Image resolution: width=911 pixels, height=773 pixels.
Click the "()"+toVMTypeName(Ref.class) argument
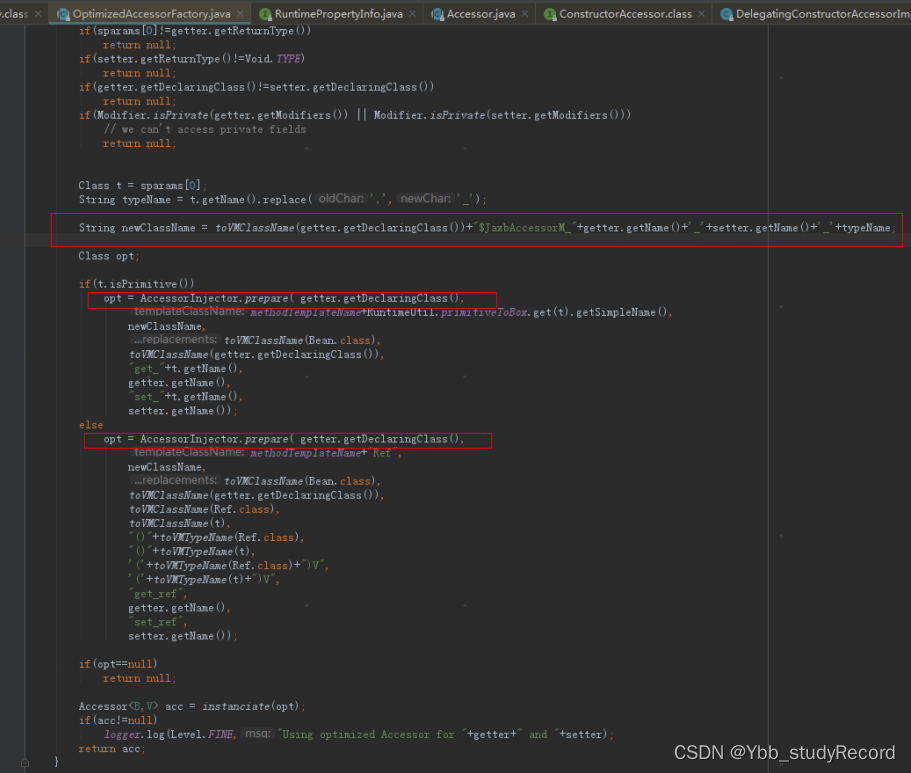tap(216, 537)
